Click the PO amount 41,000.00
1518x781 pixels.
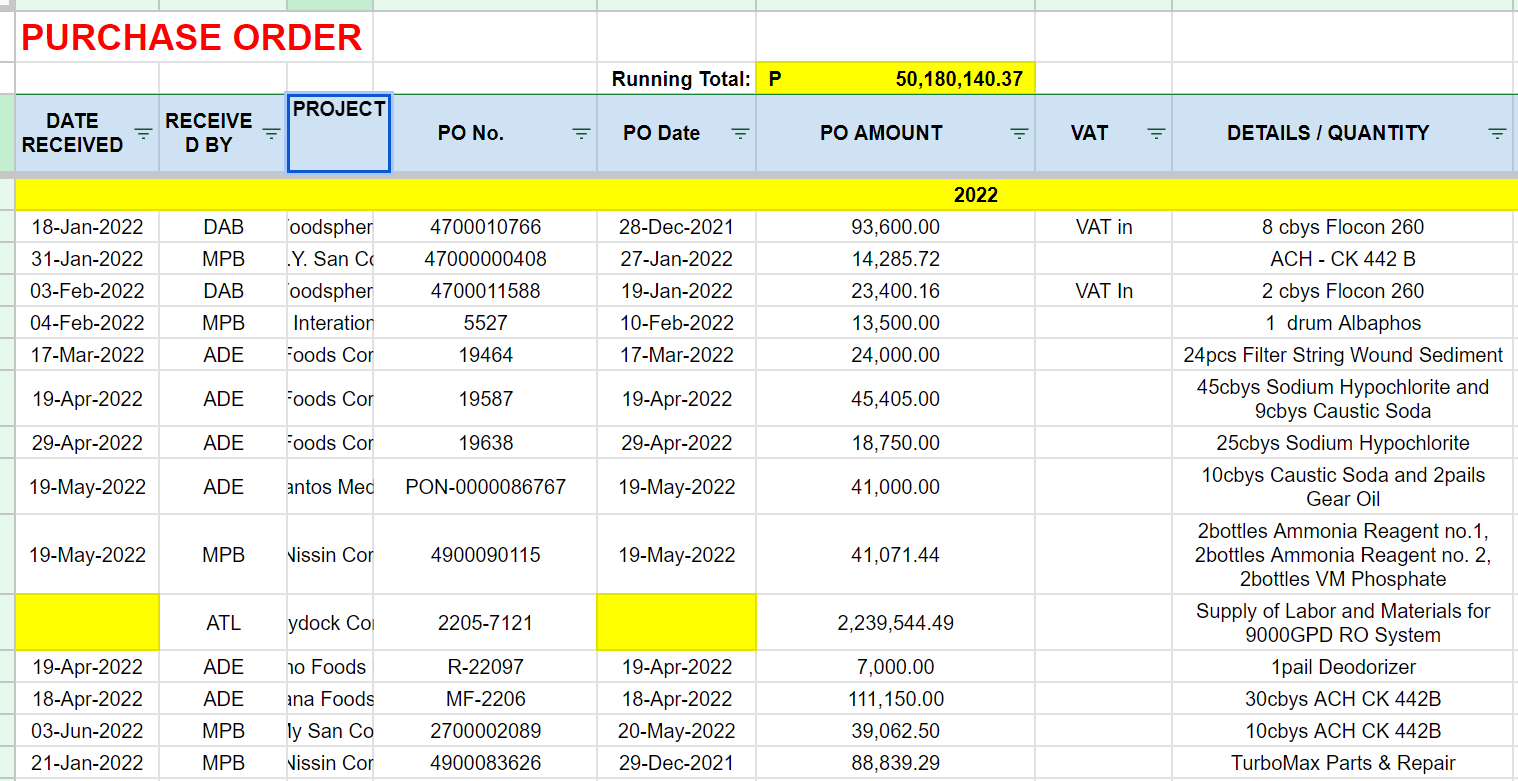pos(896,487)
